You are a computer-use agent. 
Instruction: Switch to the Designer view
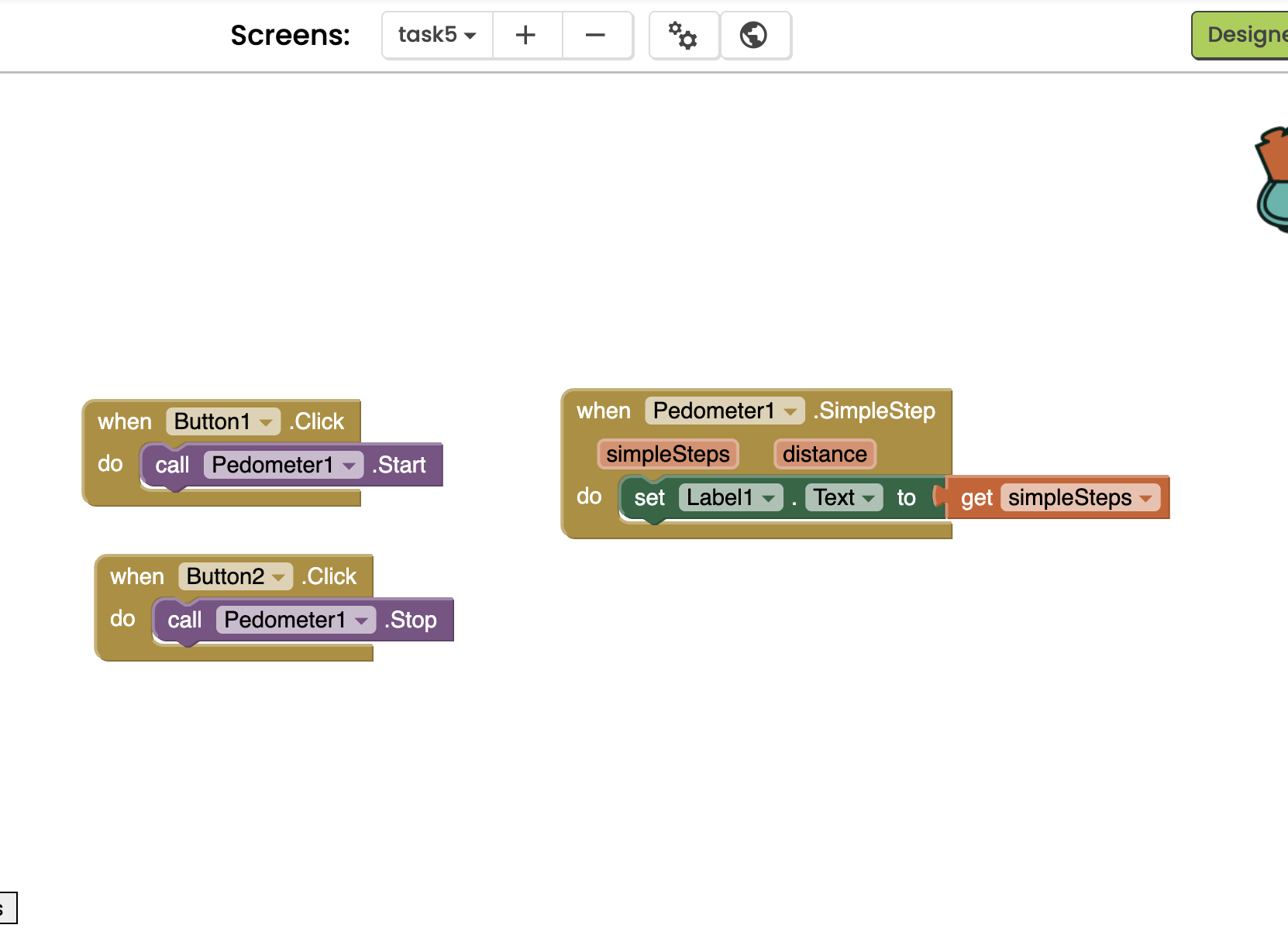click(x=1242, y=35)
